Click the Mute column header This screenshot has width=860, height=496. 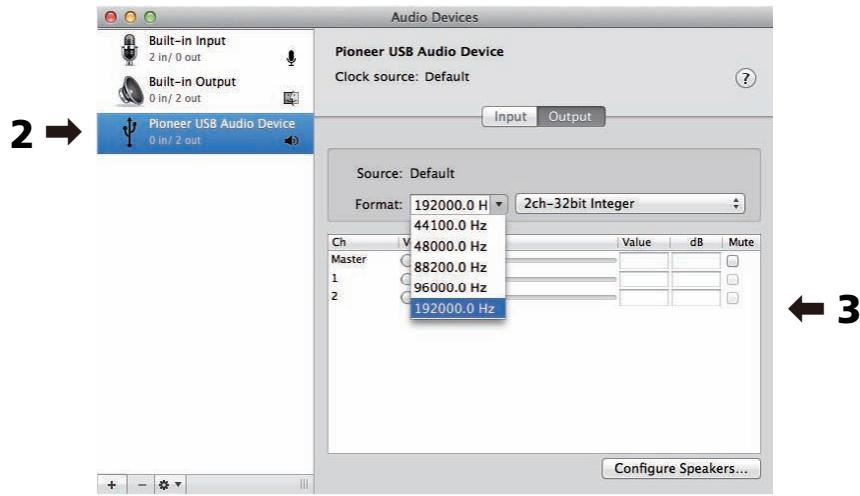[x=741, y=242]
